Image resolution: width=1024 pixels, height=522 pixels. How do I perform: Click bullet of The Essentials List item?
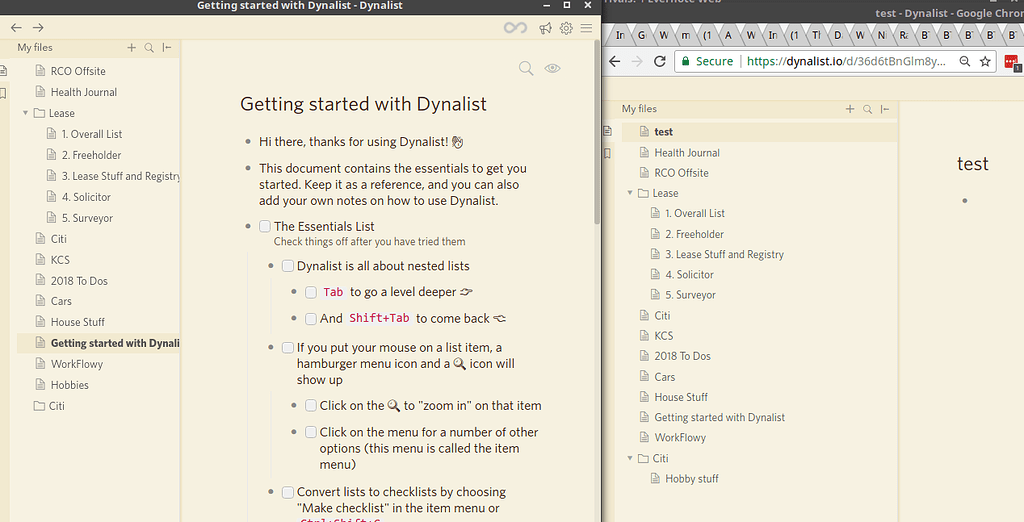248,227
